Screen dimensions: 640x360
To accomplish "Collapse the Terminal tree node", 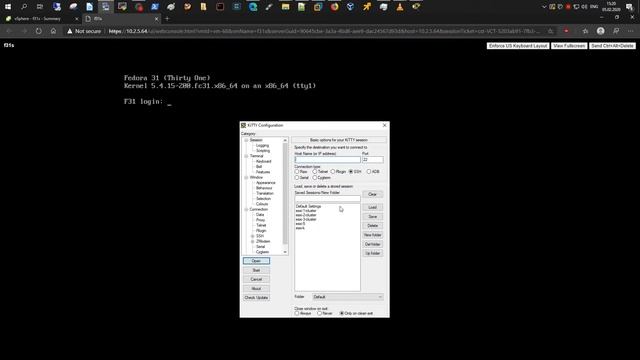I will (x=246, y=156).
